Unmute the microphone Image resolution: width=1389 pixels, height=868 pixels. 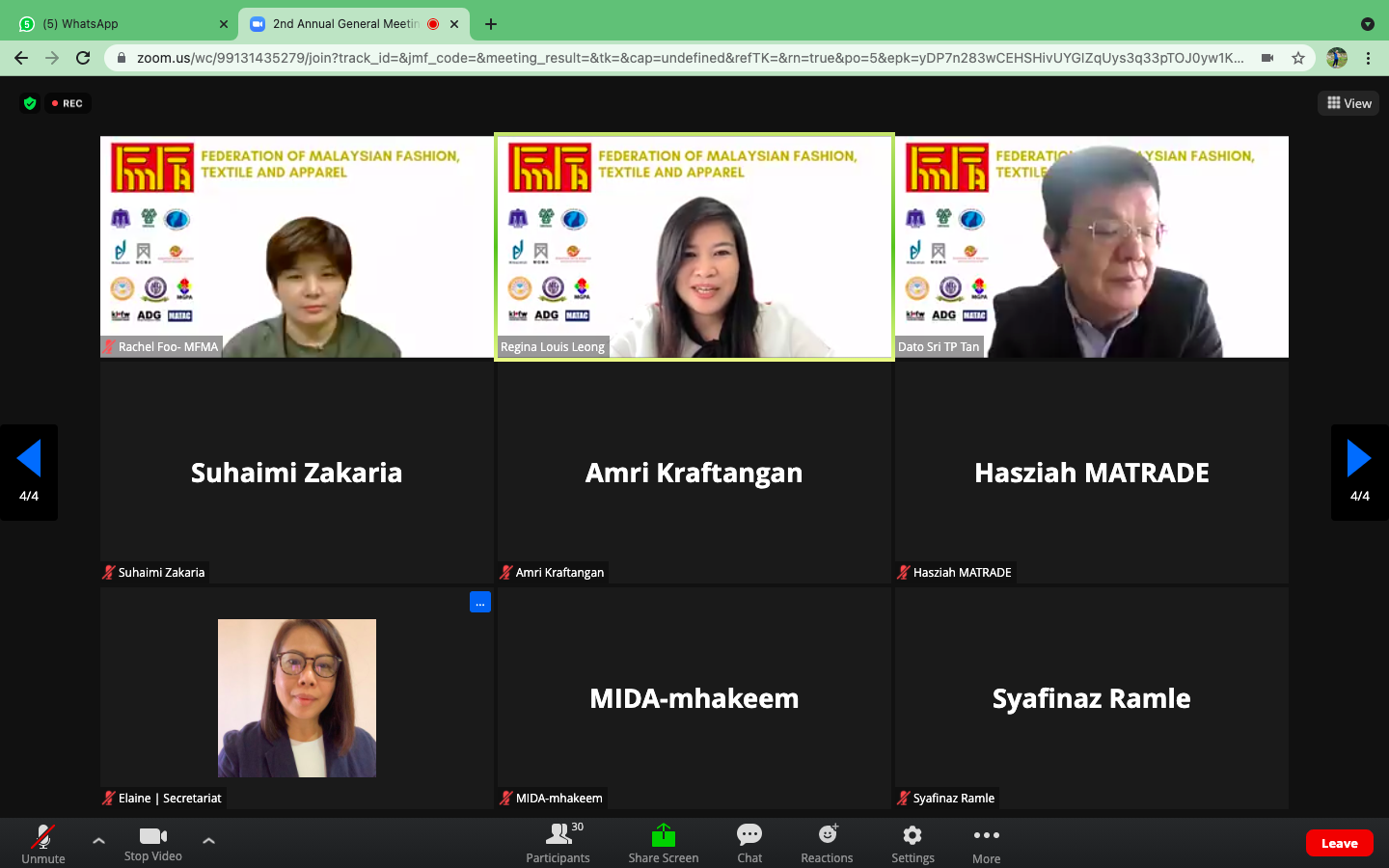[43, 843]
